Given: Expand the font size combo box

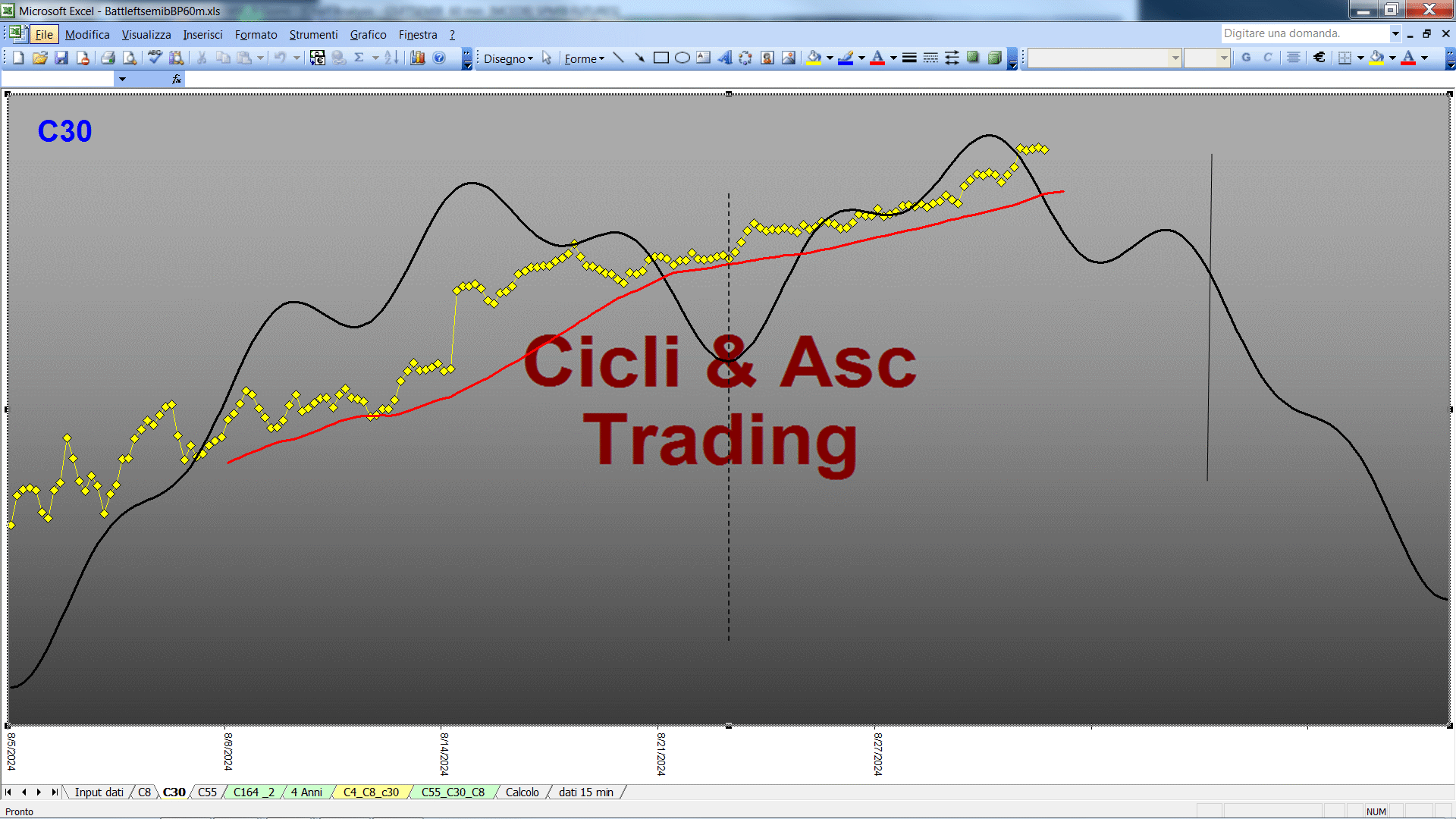Looking at the screenshot, I should click(1223, 58).
